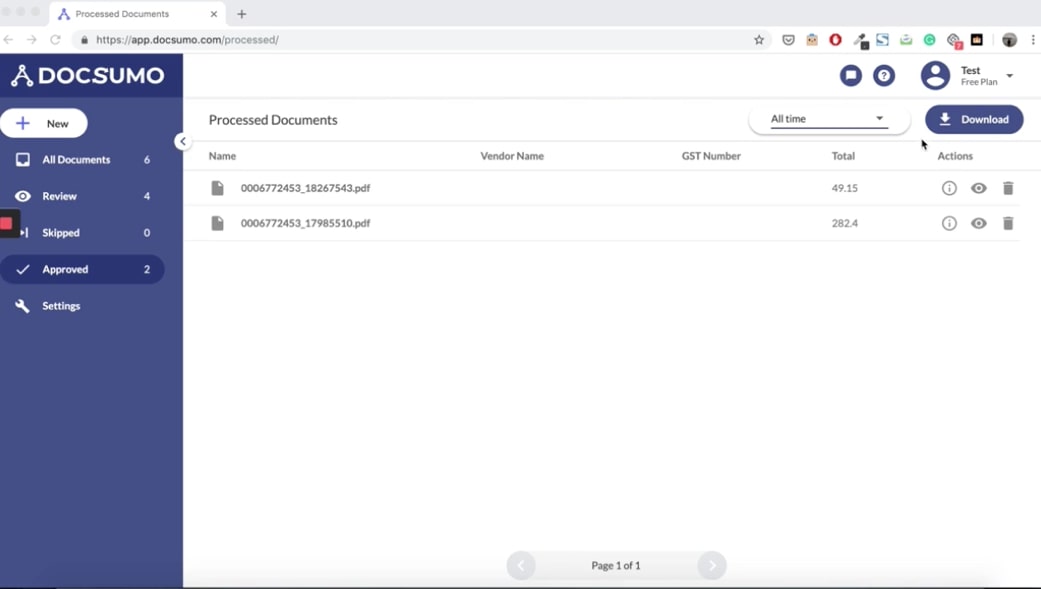This screenshot has height=589, width=1041.
Task: Click the info icon for 0006772453_18267543.pdf
Action: pos(948,188)
